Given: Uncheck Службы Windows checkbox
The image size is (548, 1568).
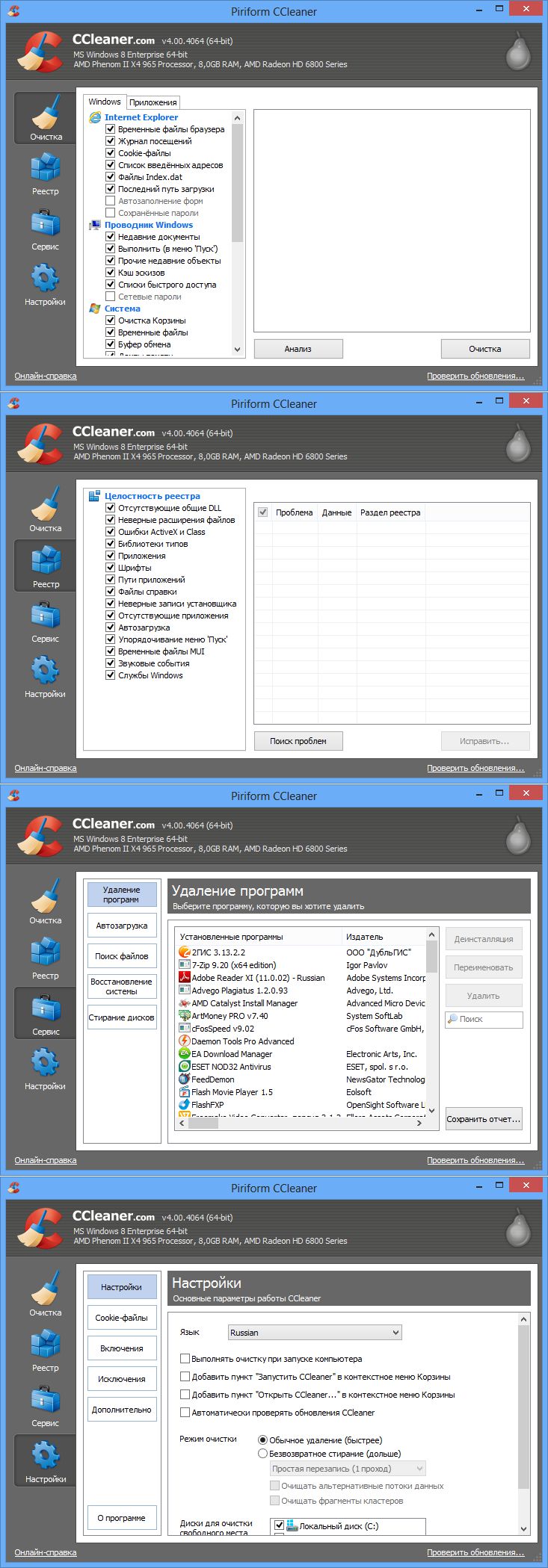Looking at the screenshot, I should (111, 675).
